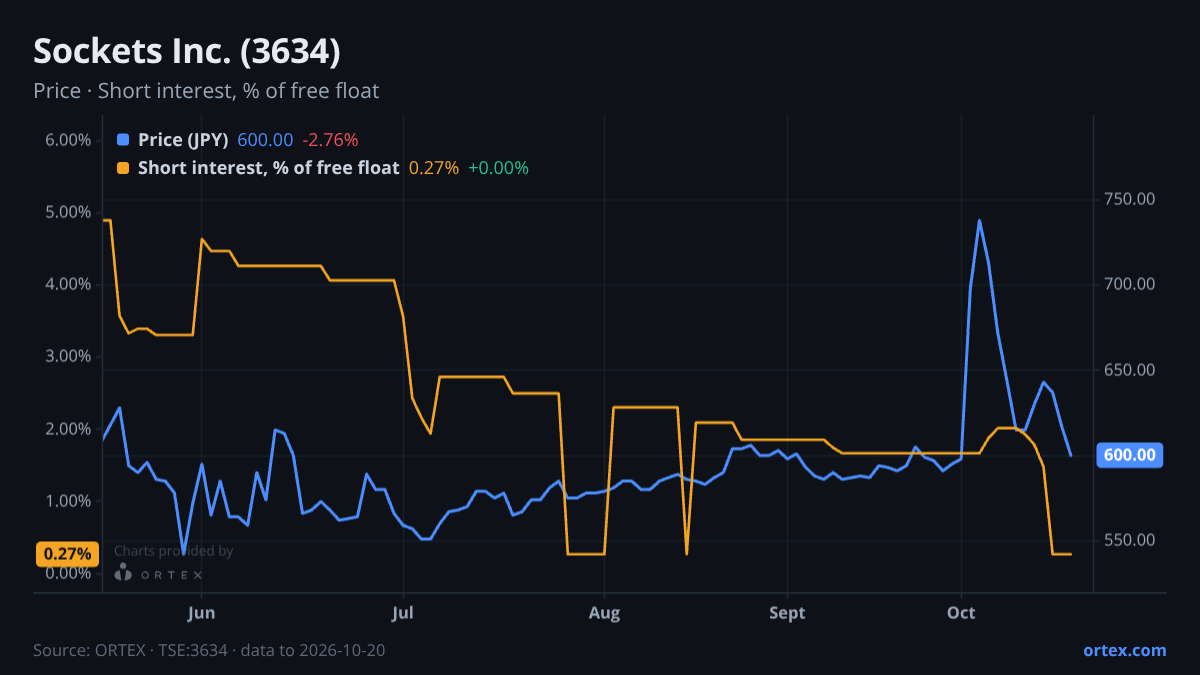Click the source line ORTEX · TSE:3634 footer text
The image size is (1200, 675).
pyautogui.click(x=209, y=650)
